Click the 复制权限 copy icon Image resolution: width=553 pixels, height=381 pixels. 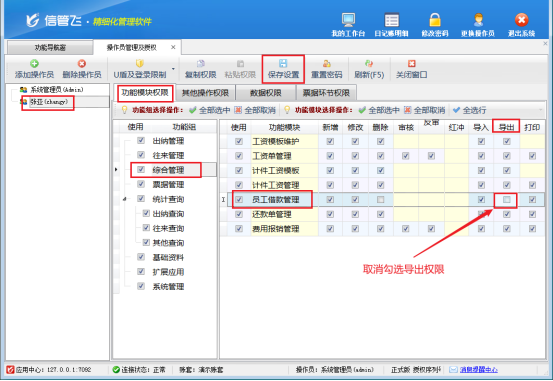[x=201, y=64]
